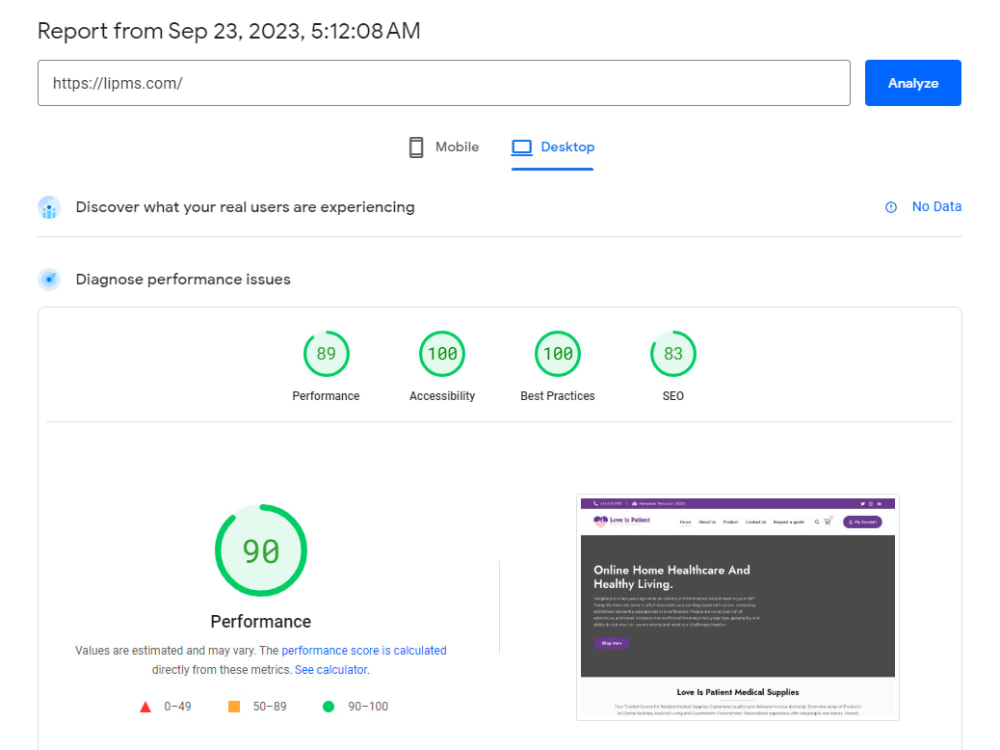Click the diagnose performance issues icon
Screen dimensions: 1000x750
[49, 279]
